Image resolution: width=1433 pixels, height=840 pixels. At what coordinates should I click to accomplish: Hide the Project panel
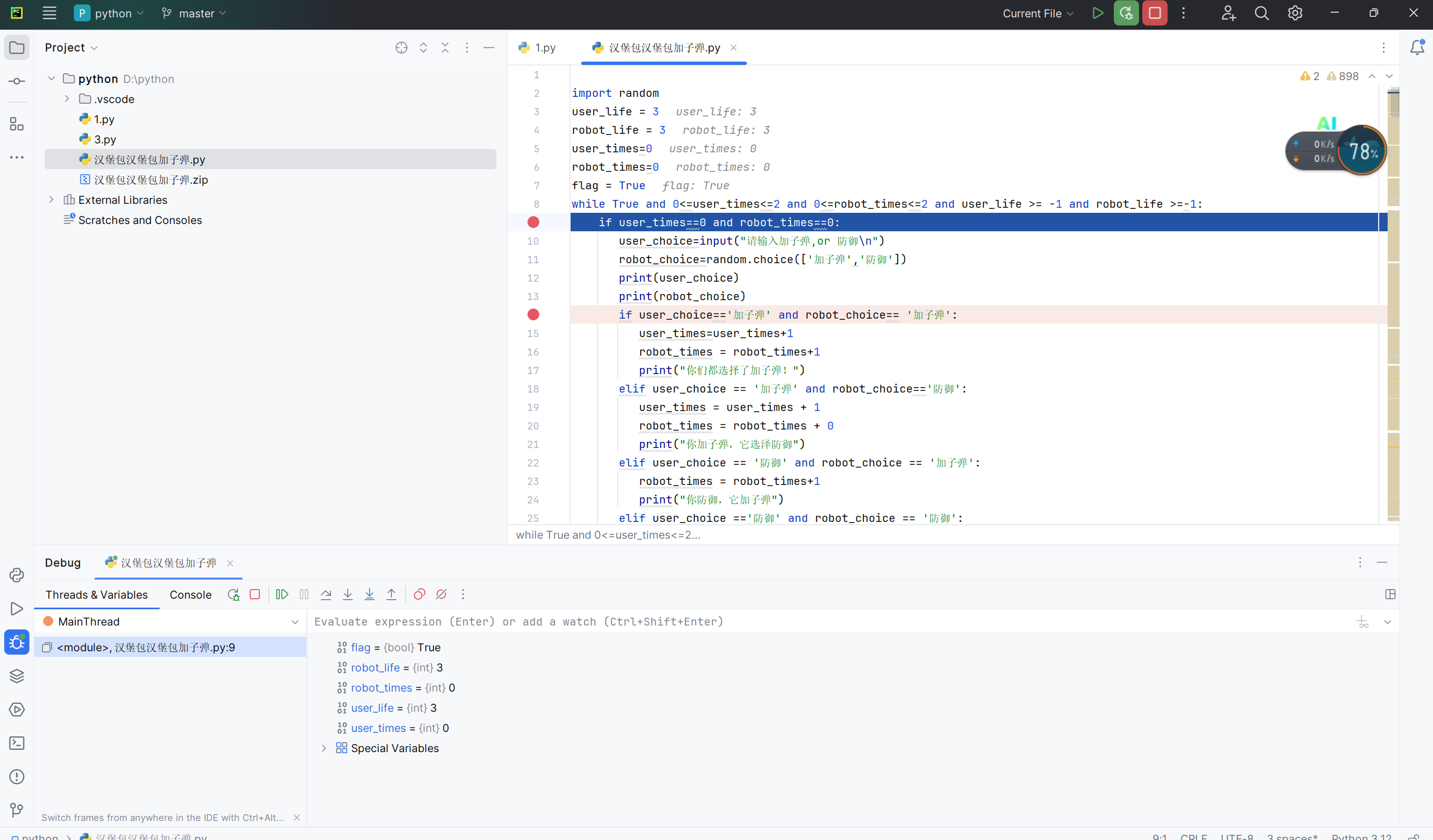click(x=488, y=48)
